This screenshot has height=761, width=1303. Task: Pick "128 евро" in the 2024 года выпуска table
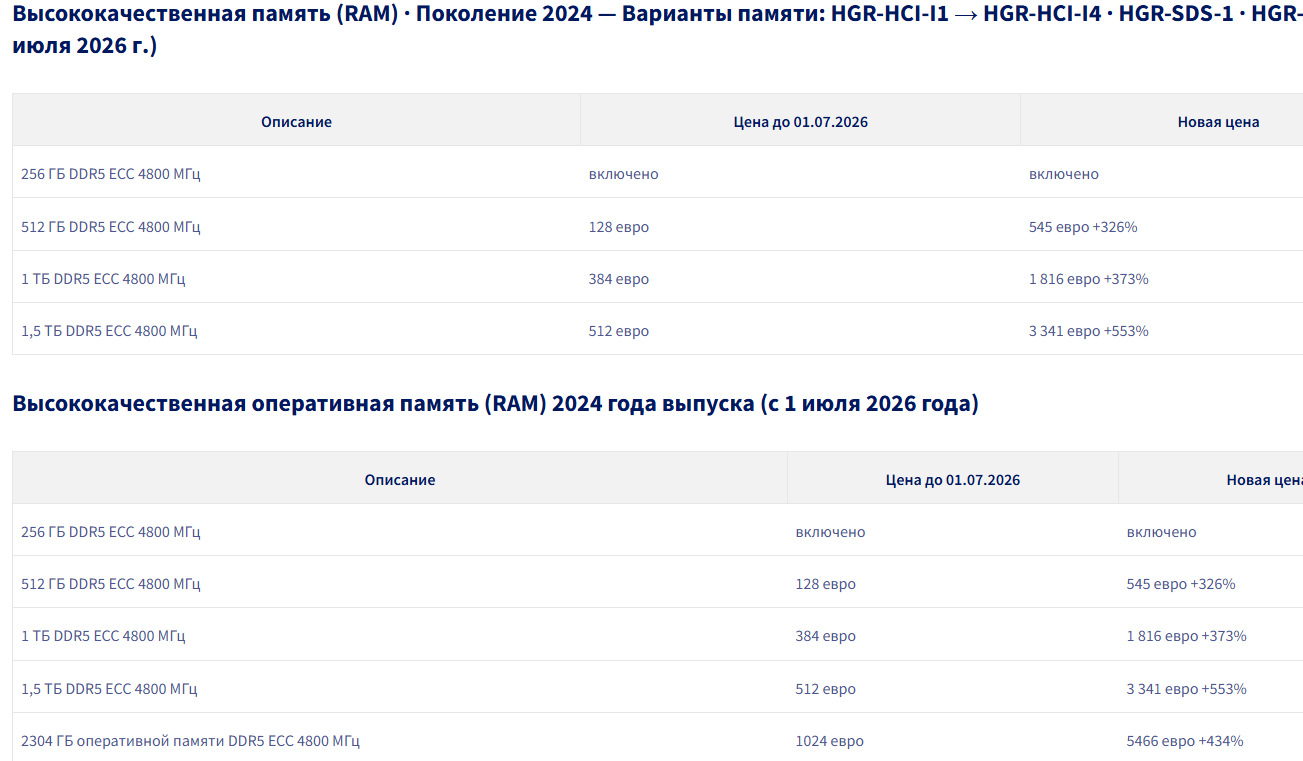pyautogui.click(x=826, y=584)
